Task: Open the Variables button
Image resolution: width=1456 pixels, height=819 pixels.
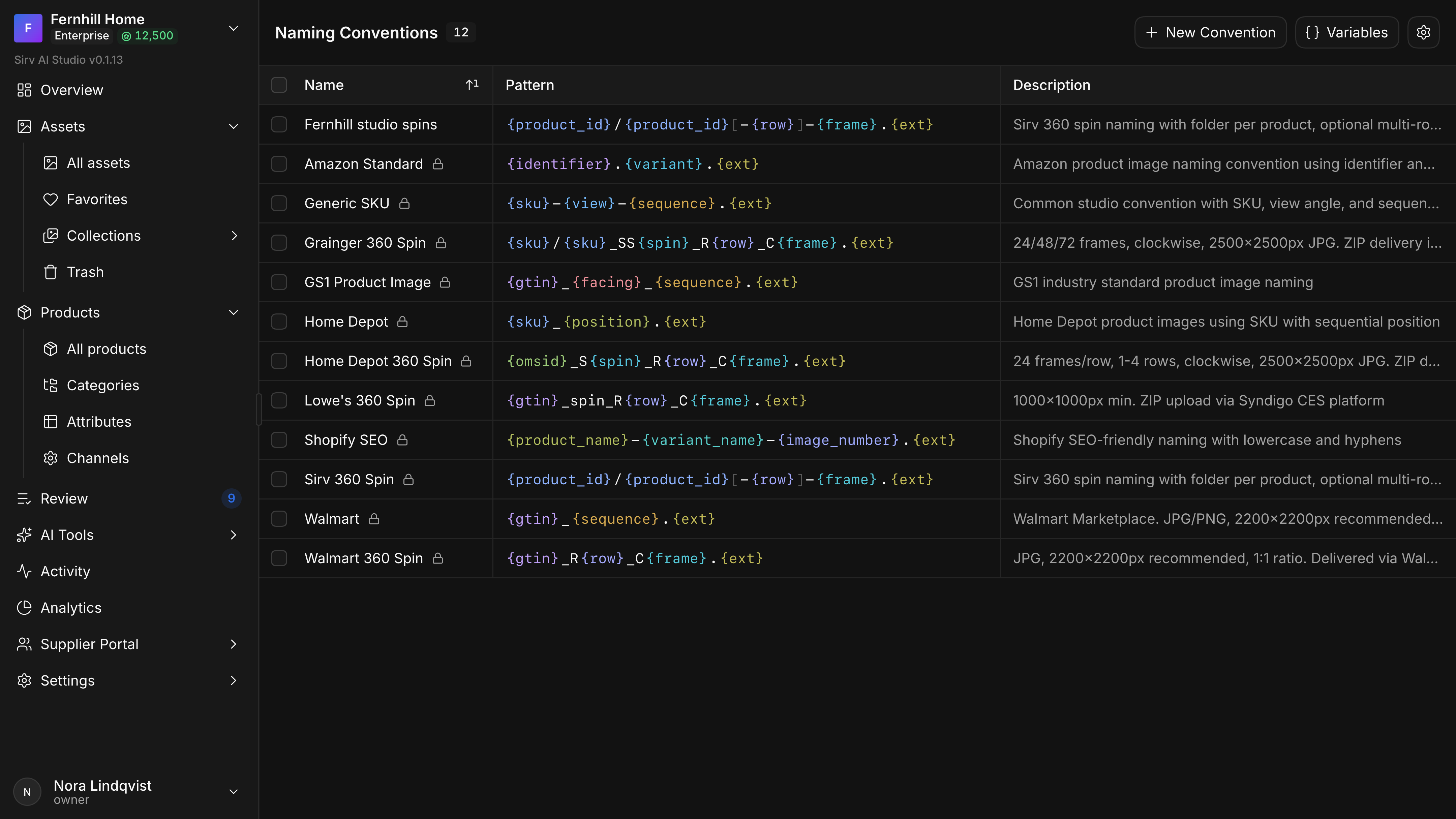Action: (x=1346, y=32)
